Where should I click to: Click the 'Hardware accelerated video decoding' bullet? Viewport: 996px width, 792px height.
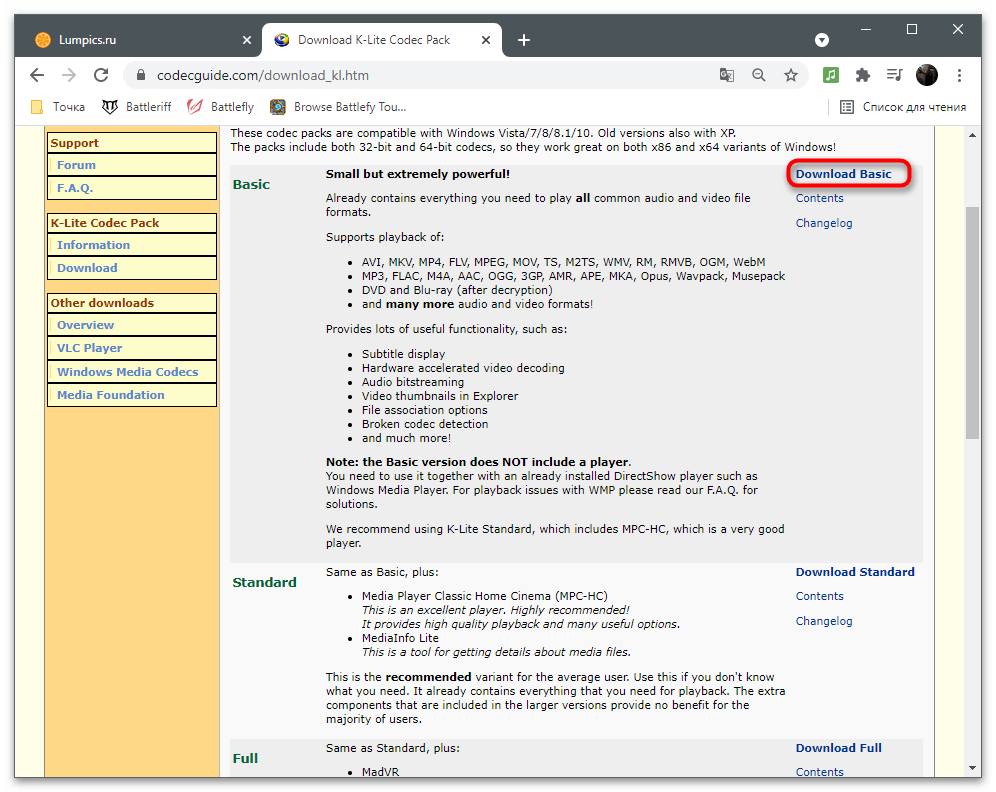[x=463, y=368]
